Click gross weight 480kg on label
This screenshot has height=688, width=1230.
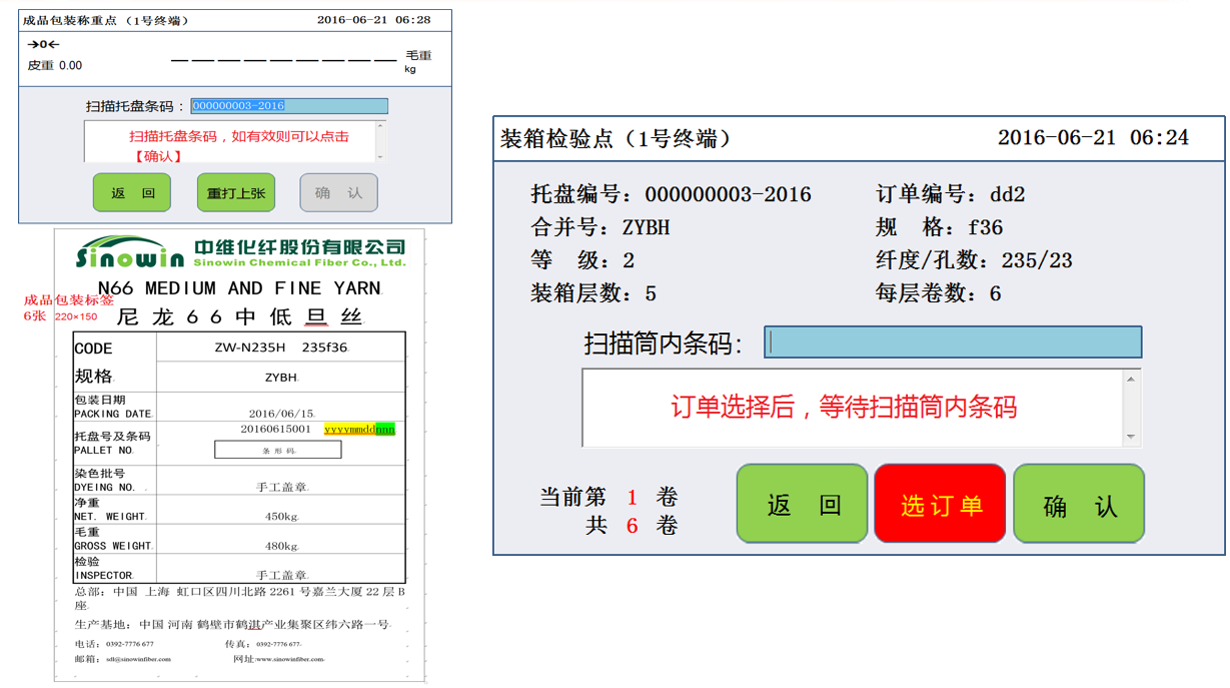pyautogui.click(x=281, y=546)
